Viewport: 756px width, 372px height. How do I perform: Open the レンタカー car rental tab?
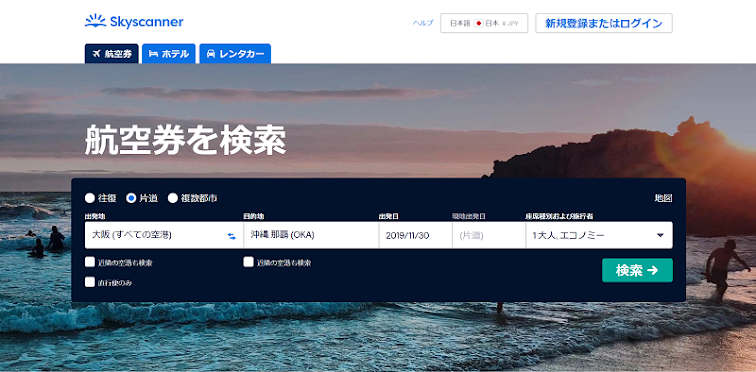[235, 54]
